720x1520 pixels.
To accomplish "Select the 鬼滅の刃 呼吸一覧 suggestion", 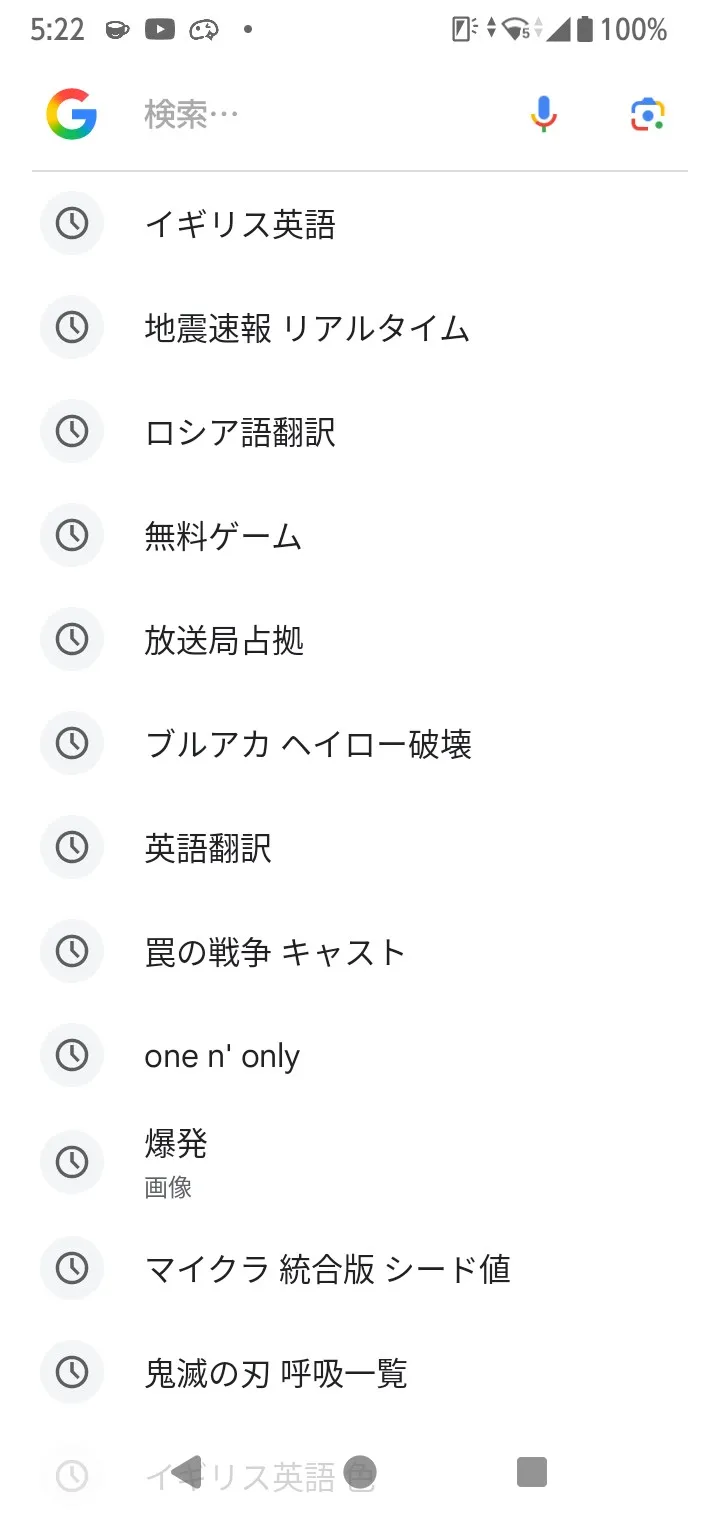I will 276,1373.
